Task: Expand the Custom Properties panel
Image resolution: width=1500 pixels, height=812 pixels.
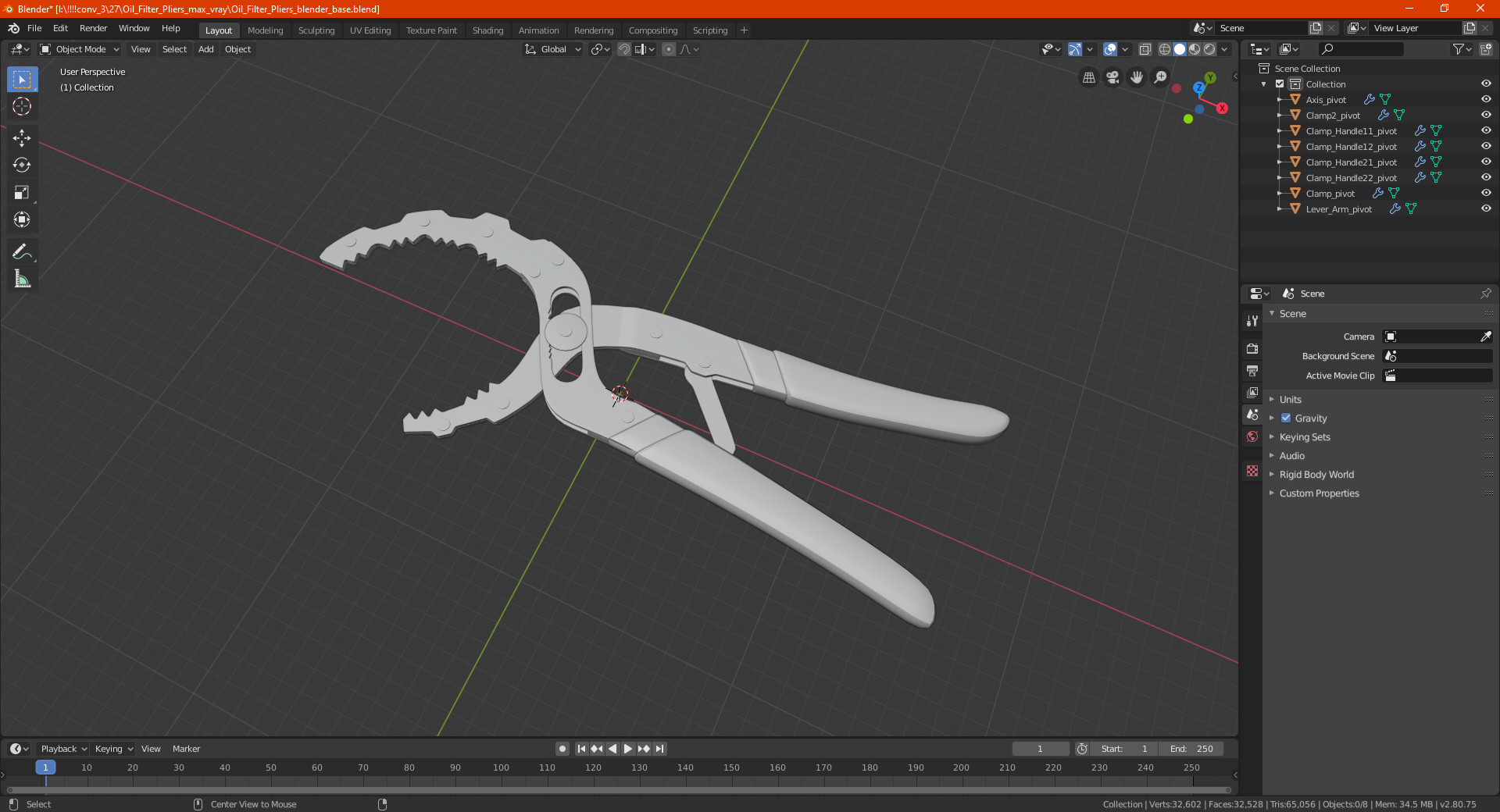Action: (x=1319, y=493)
